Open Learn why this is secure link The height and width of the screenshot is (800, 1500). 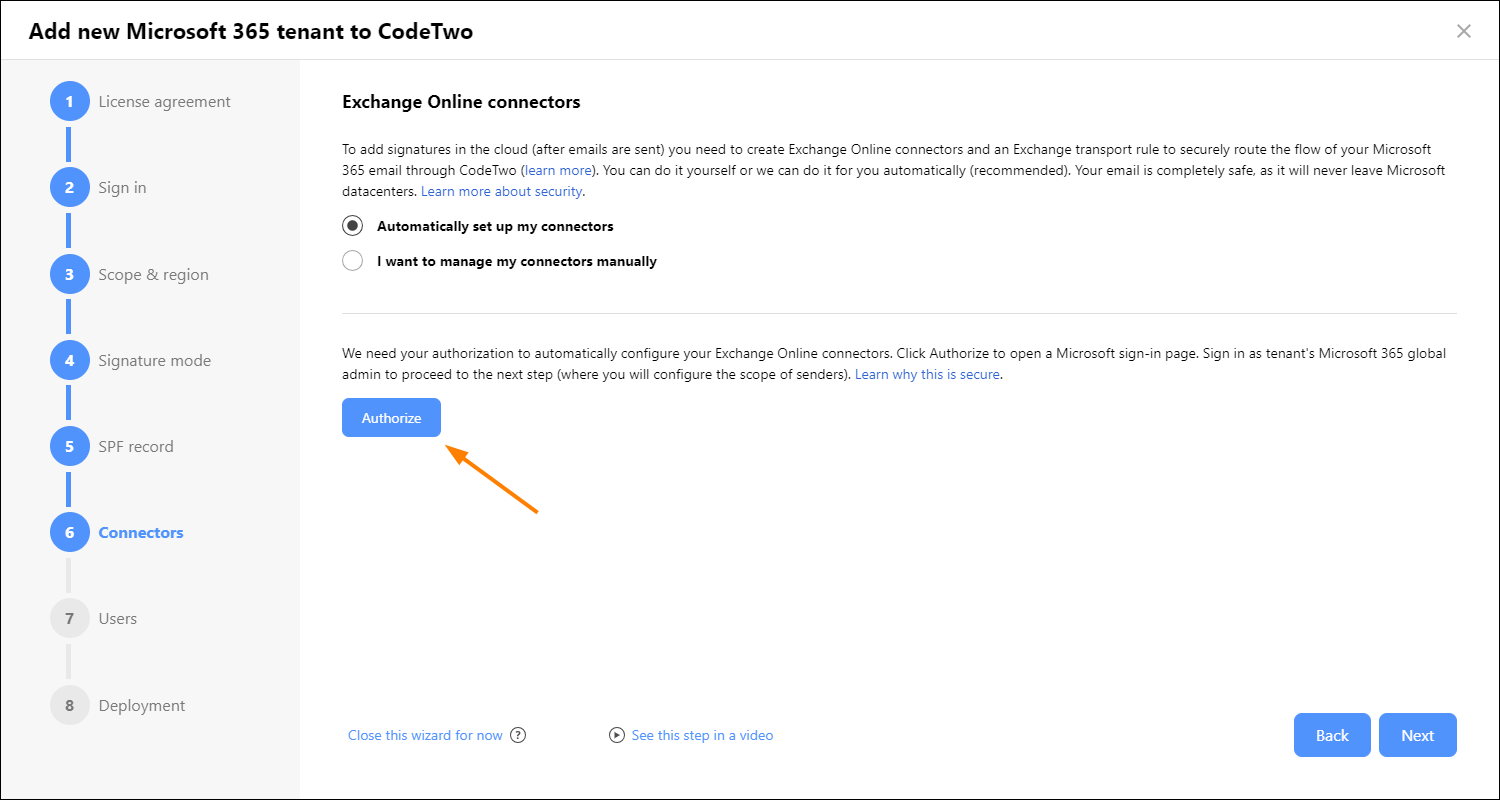[927, 374]
